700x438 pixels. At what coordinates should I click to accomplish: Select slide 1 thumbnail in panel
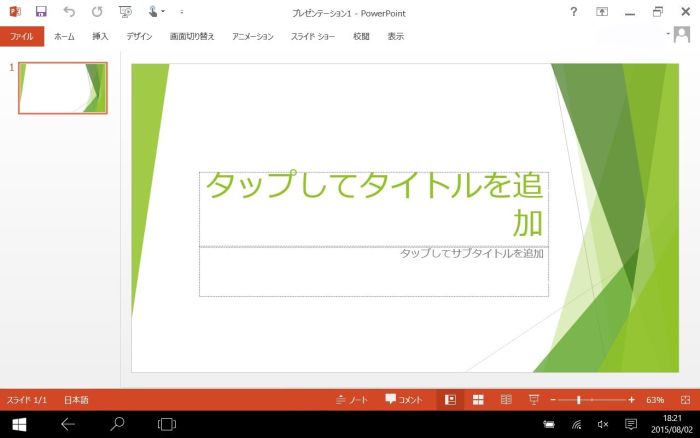coord(62,88)
